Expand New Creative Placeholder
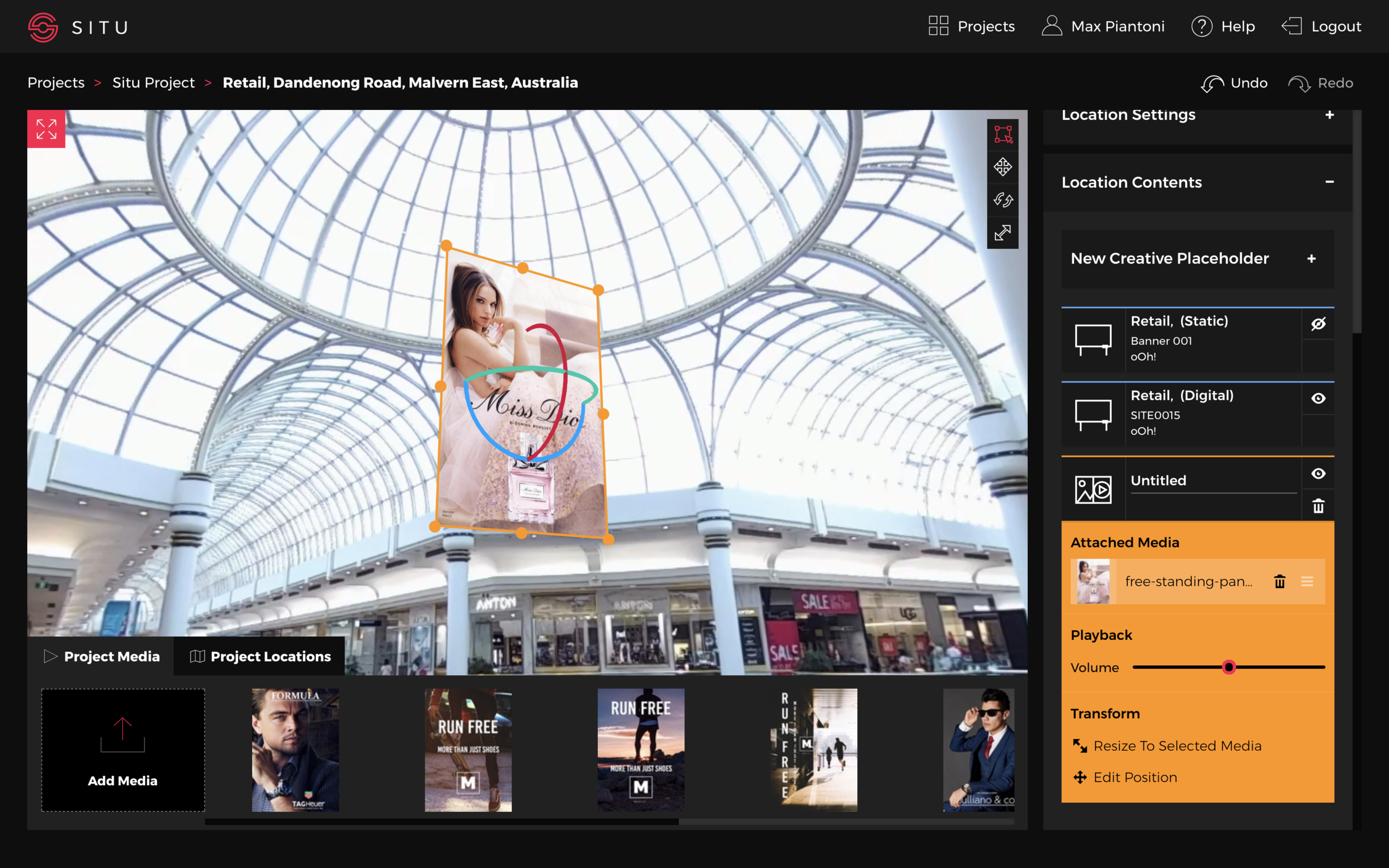This screenshot has height=868, width=1389. (1311, 259)
